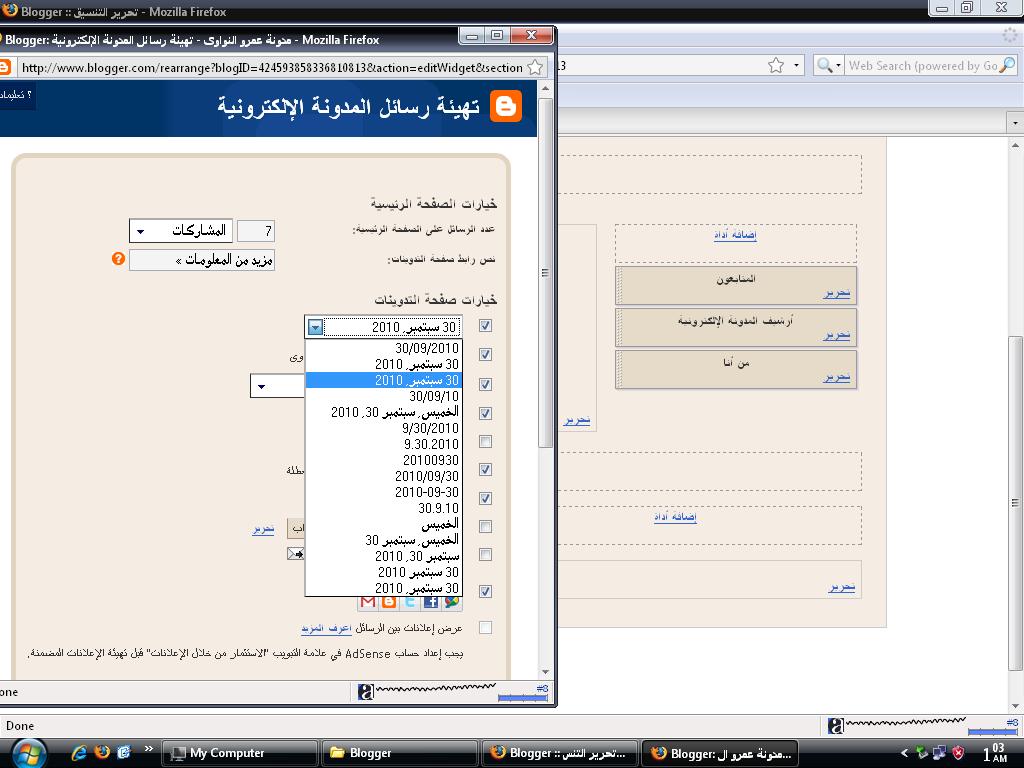Viewport: 1024px width, 768px height.
Task: Choose the 2010/09/30 date format
Action: pyautogui.click(x=384, y=476)
